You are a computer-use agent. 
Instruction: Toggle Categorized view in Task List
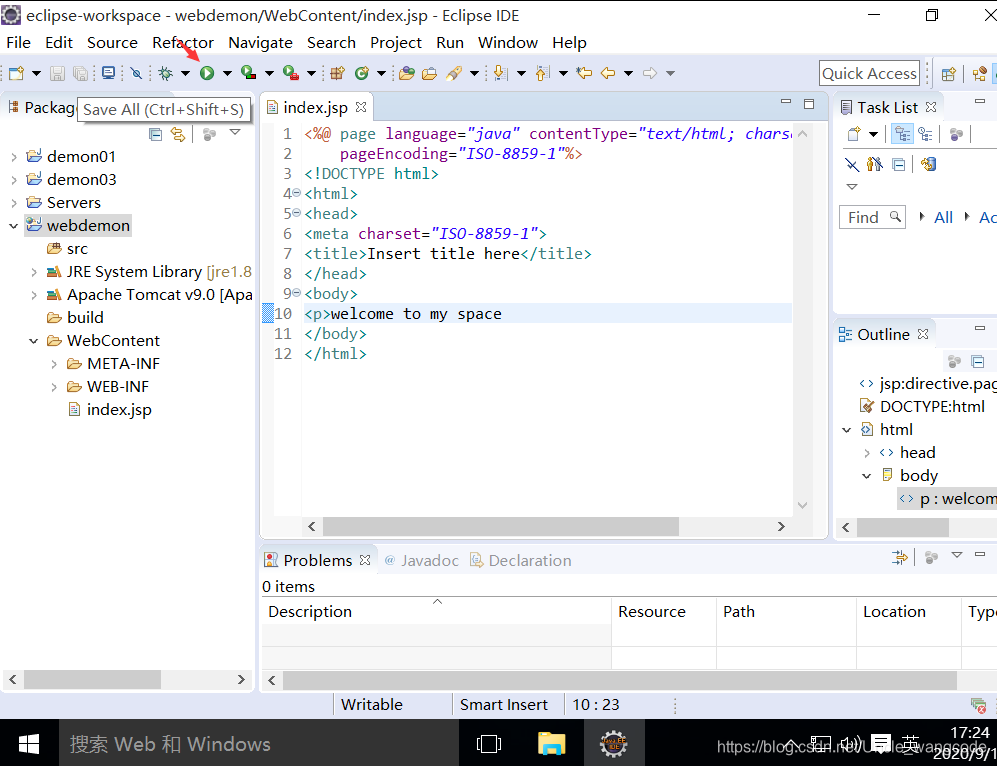[x=902, y=134]
